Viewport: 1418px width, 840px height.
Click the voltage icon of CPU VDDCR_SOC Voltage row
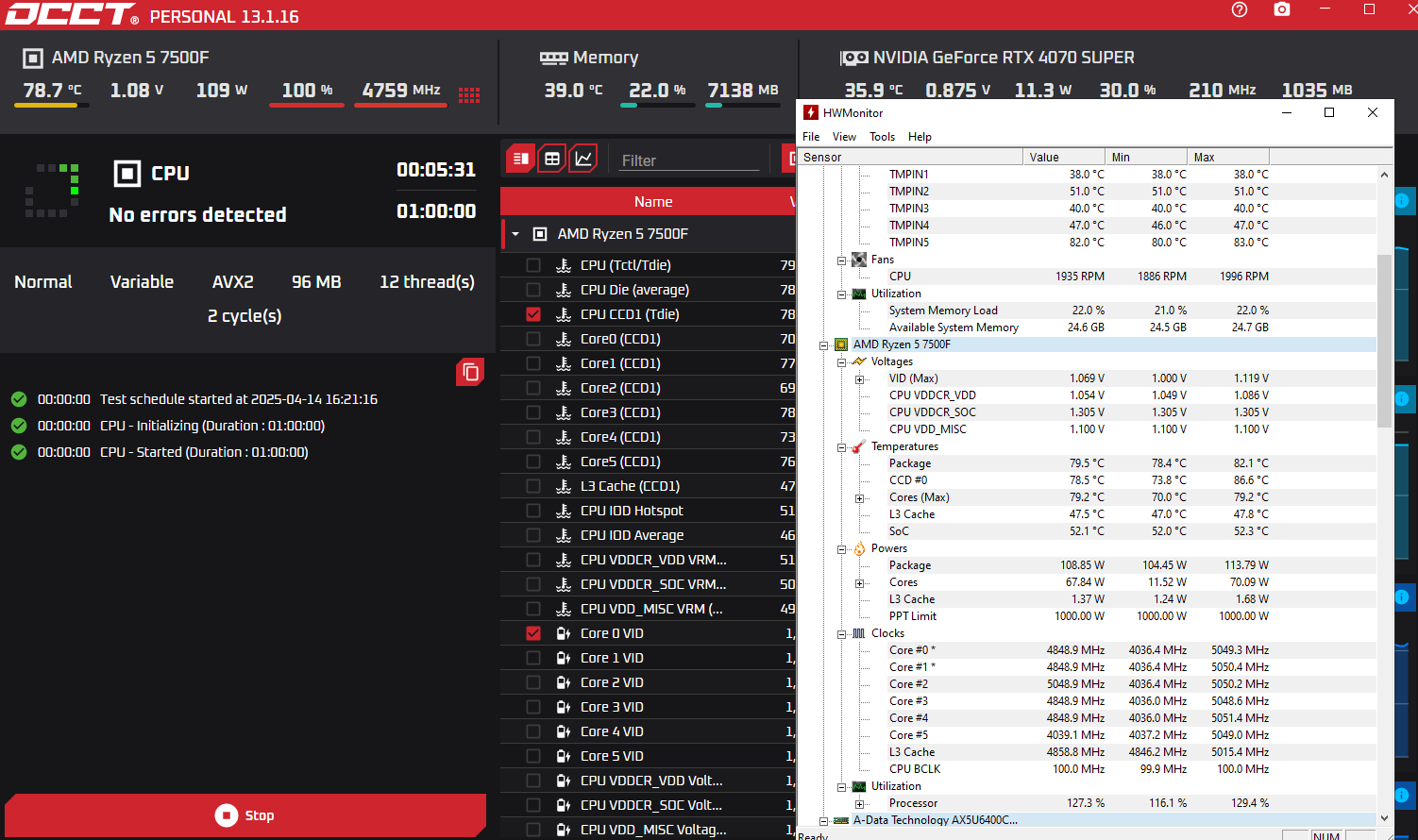[564, 805]
